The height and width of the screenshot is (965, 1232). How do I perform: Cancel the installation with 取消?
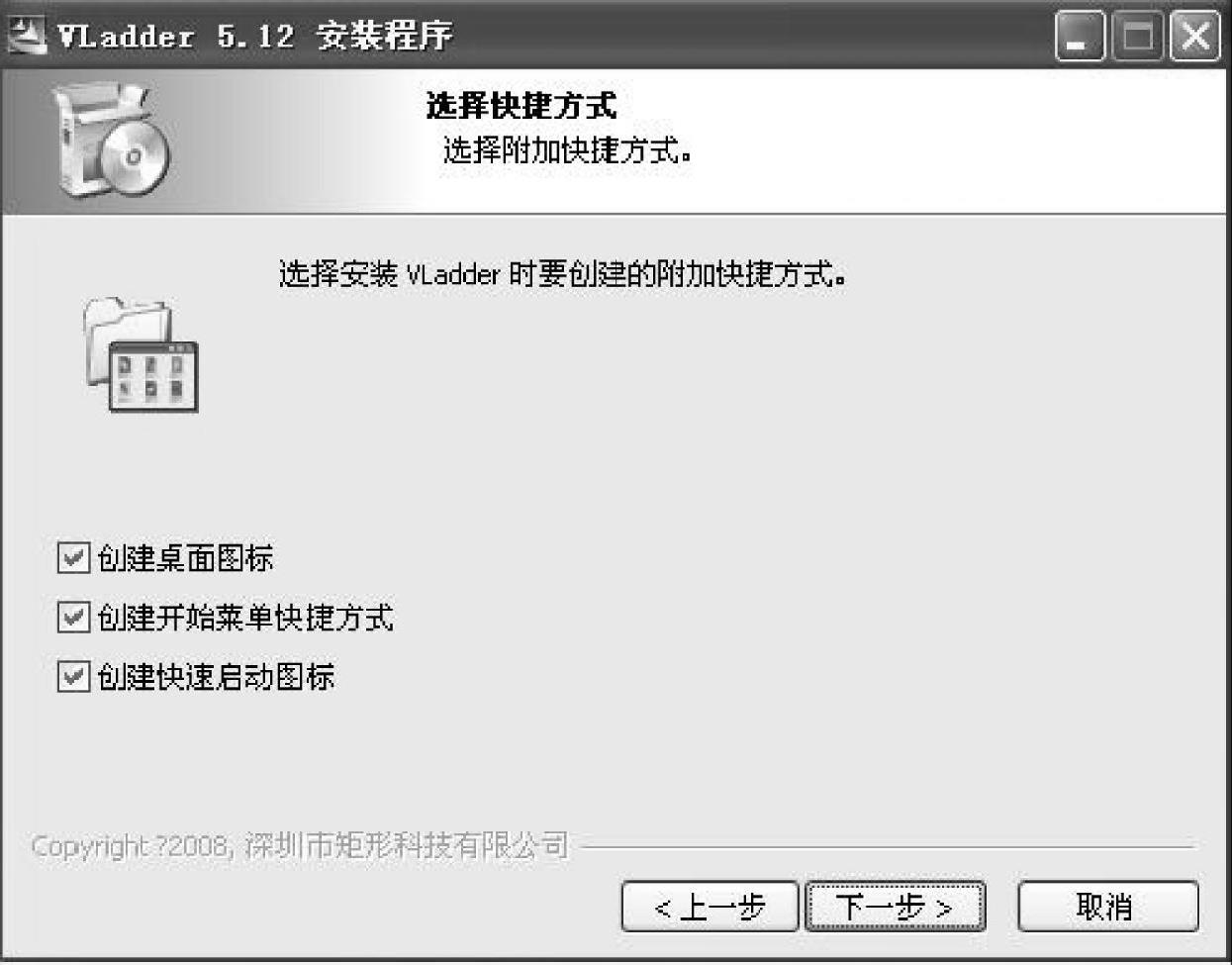[x=1107, y=907]
